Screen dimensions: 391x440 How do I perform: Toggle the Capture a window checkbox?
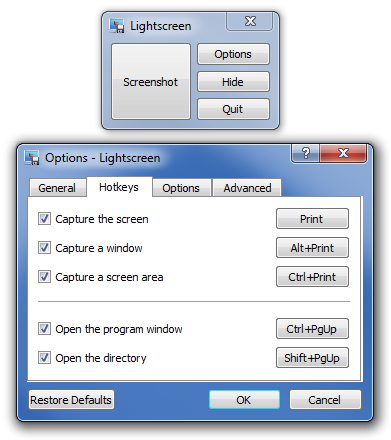[44, 248]
